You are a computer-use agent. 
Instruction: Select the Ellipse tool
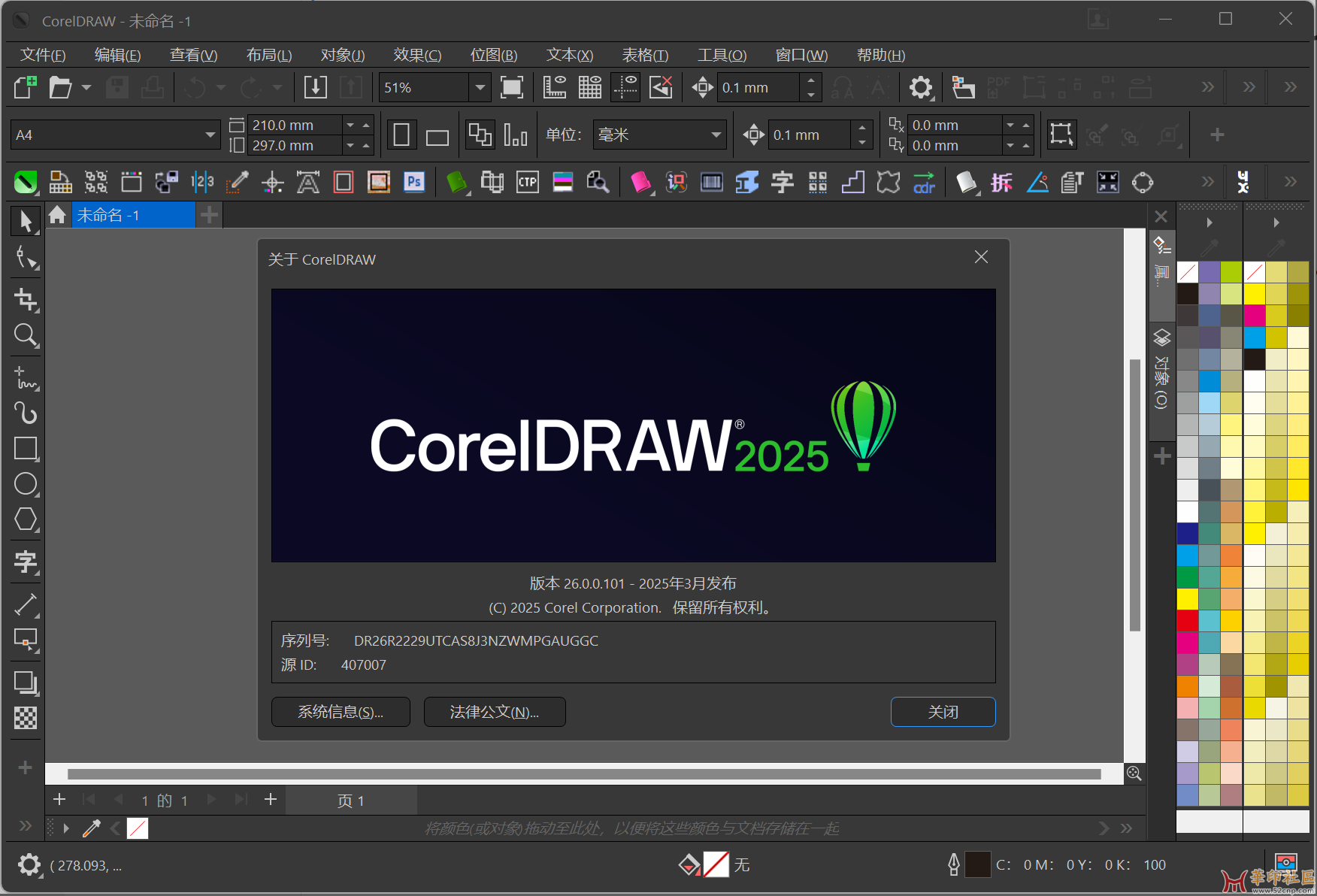click(26, 484)
